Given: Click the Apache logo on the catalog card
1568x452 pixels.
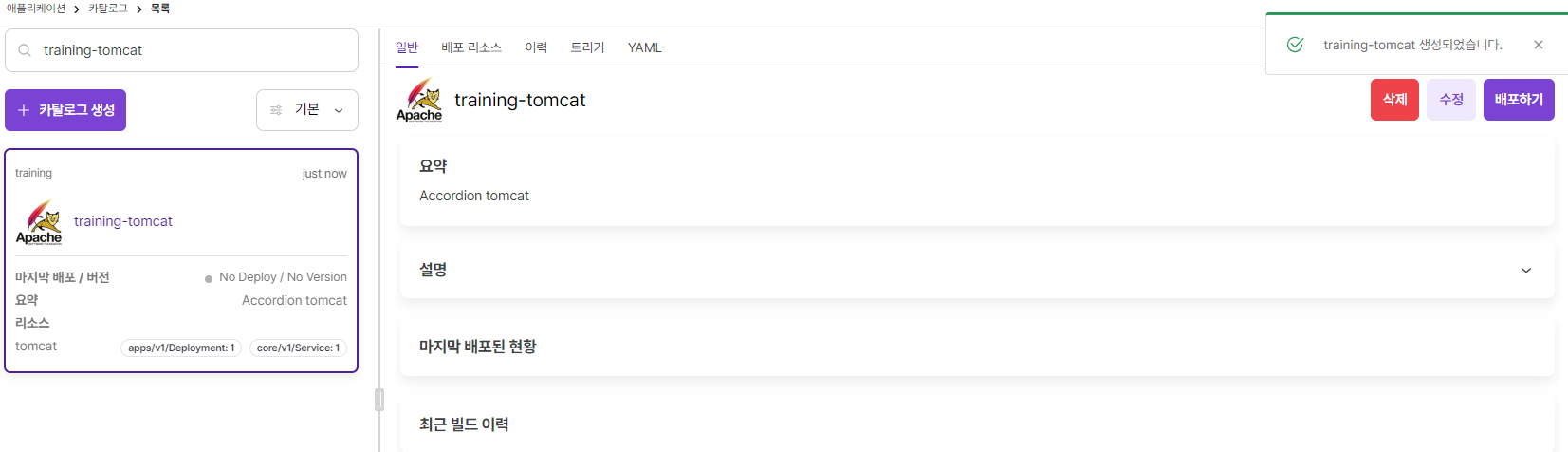Looking at the screenshot, I should tap(39, 222).
